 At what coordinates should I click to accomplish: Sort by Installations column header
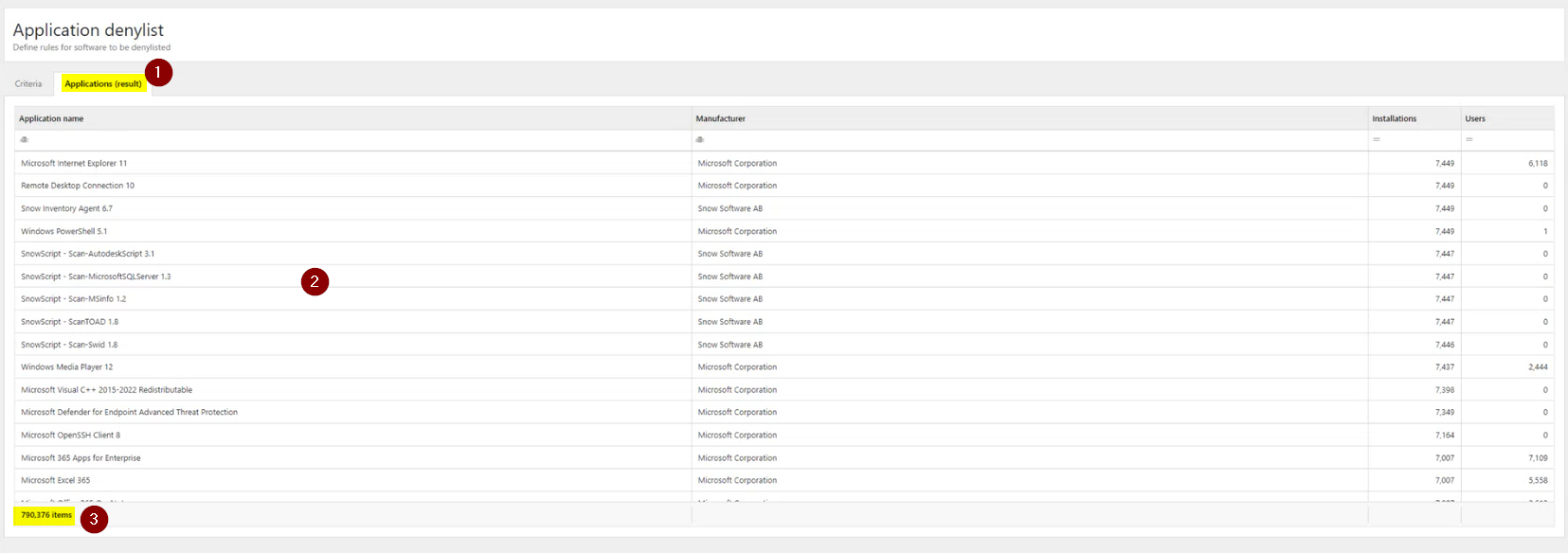[1415, 118]
